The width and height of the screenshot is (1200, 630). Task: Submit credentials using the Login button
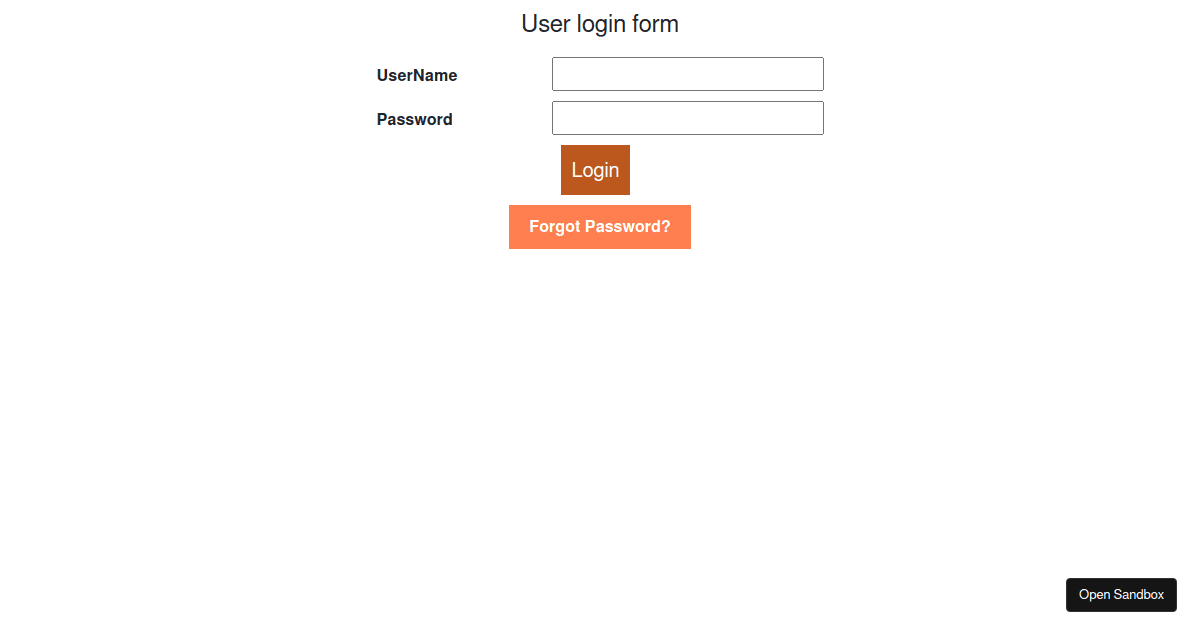tap(595, 170)
